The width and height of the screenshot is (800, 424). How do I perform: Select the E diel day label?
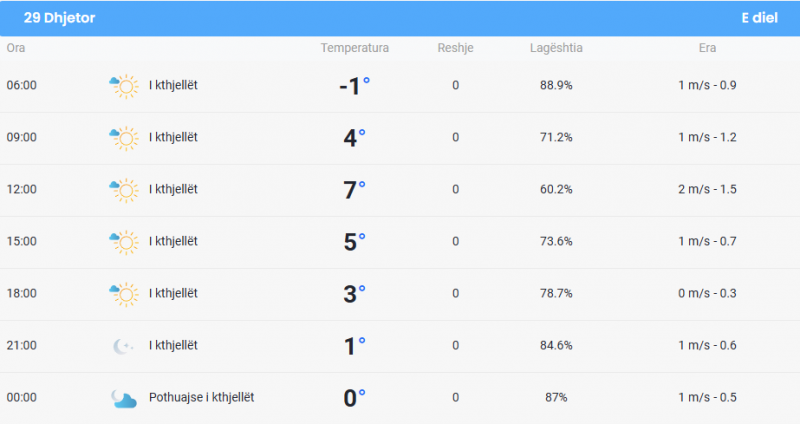[759, 18]
